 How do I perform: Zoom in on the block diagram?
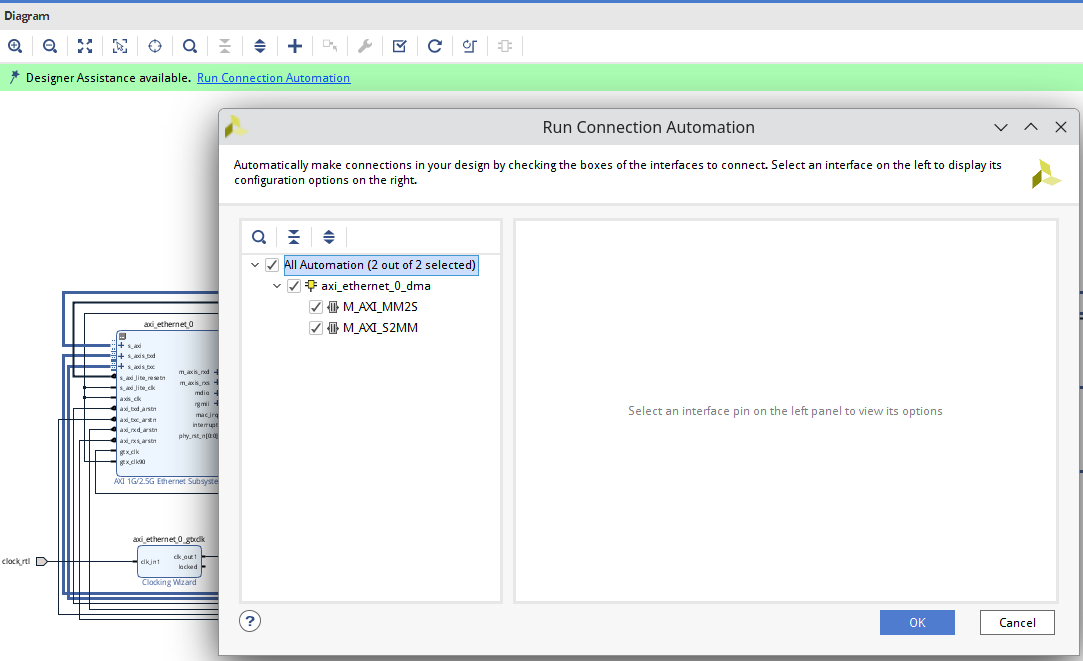point(15,46)
